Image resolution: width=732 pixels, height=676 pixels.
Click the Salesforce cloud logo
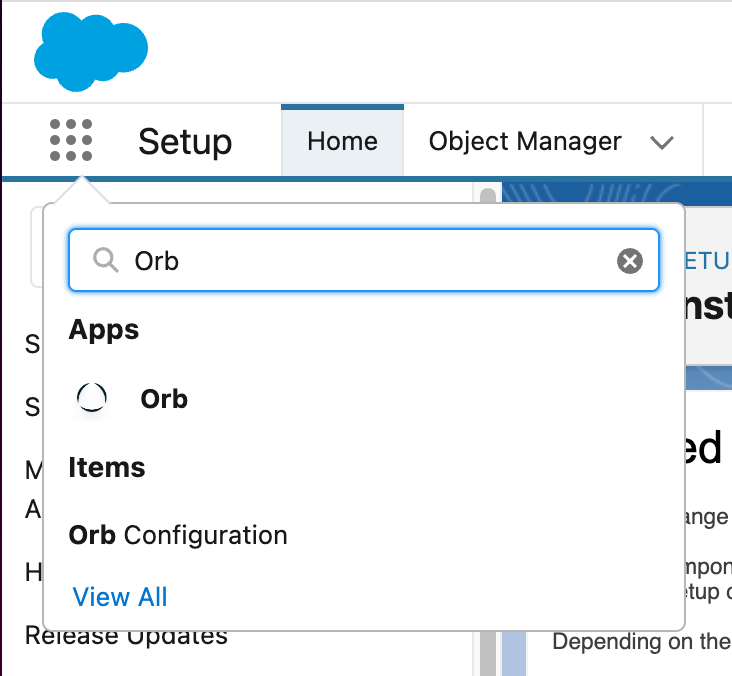click(x=91, y=51)
